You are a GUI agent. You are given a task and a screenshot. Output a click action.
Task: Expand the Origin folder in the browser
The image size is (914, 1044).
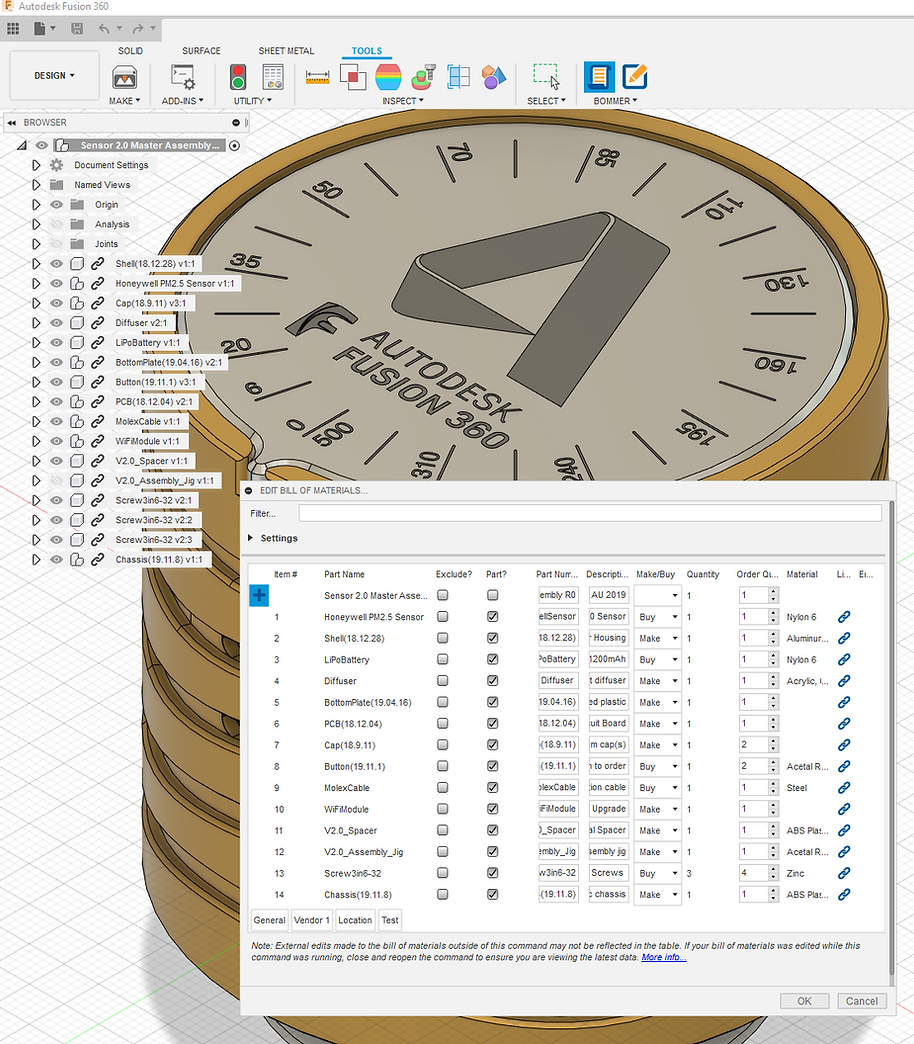(x=37, y=204)
